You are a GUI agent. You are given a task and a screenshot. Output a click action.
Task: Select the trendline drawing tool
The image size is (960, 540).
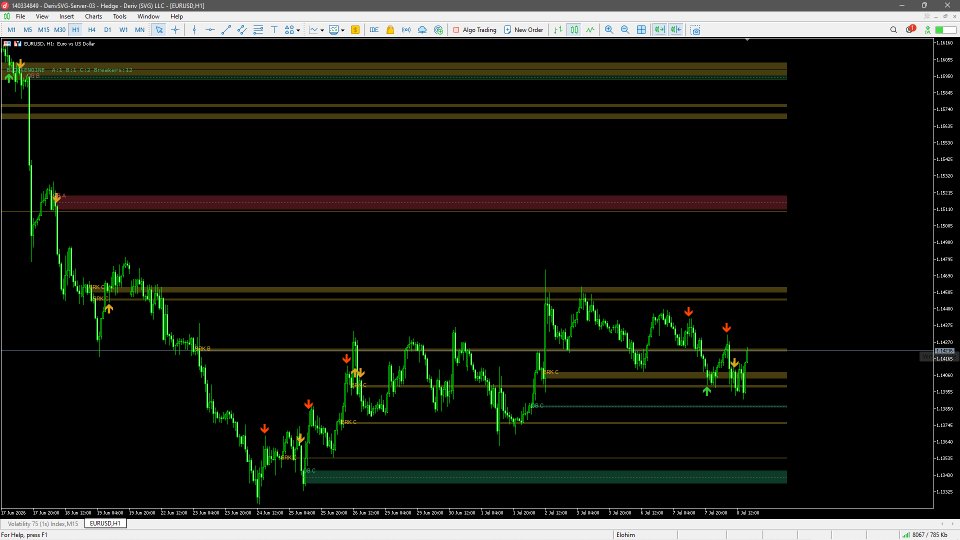tap(226, 29)
